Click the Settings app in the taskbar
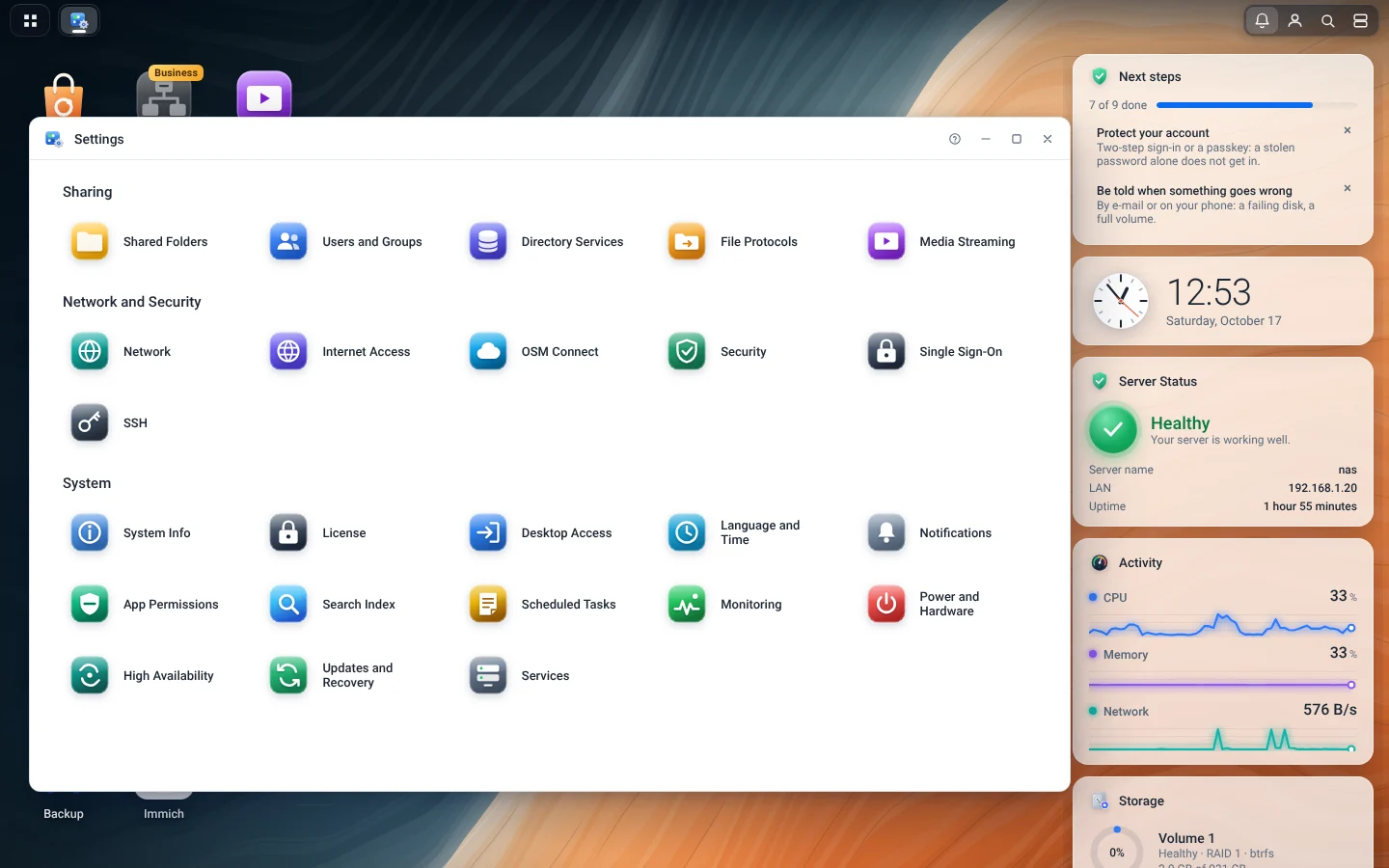This screenshot has height=868, width=1389. click(79, 20)
